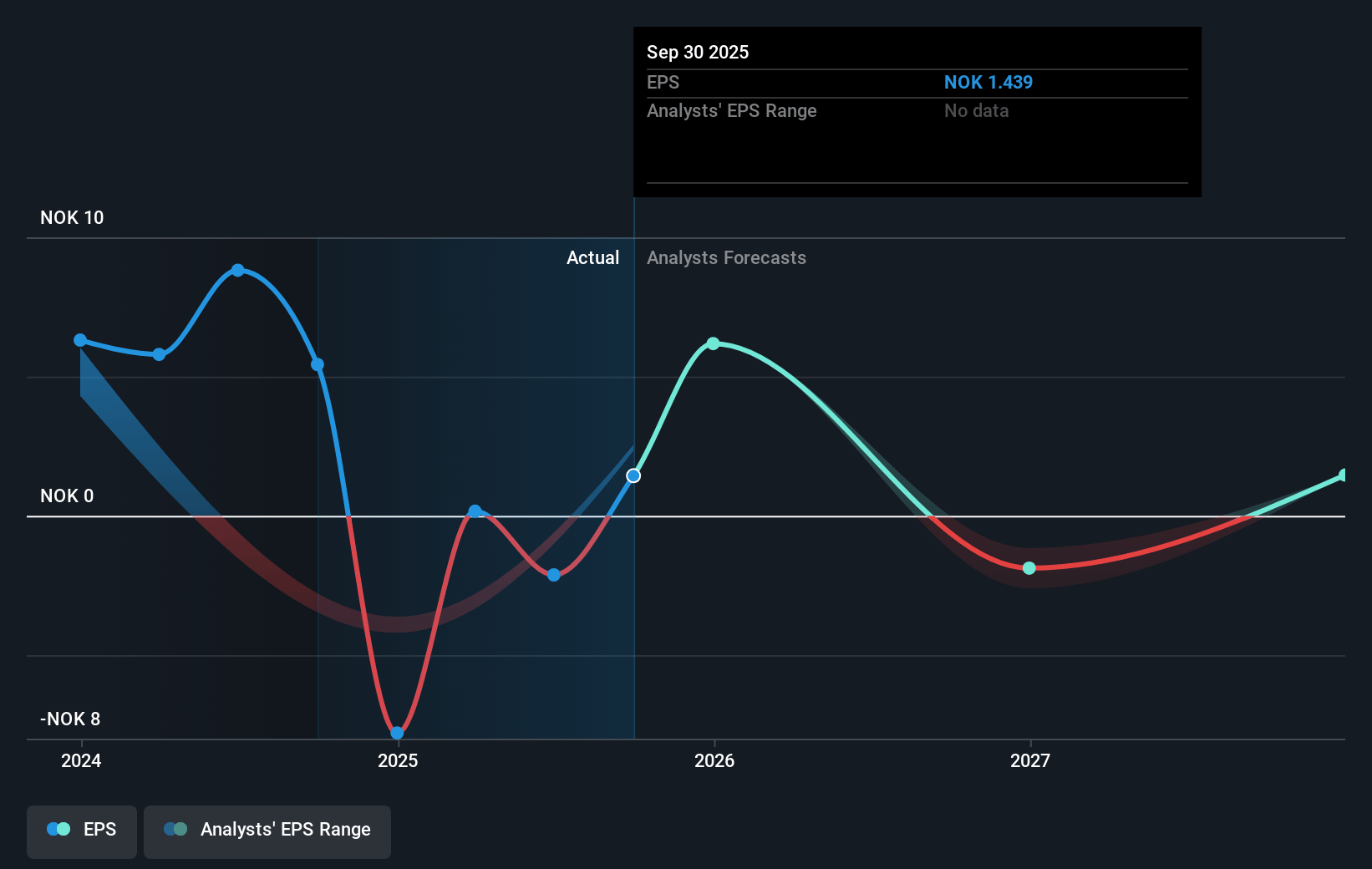The image size is (1372, 869).
Task: Toggle the EPS legend series
Action: [x=82, y=830]
